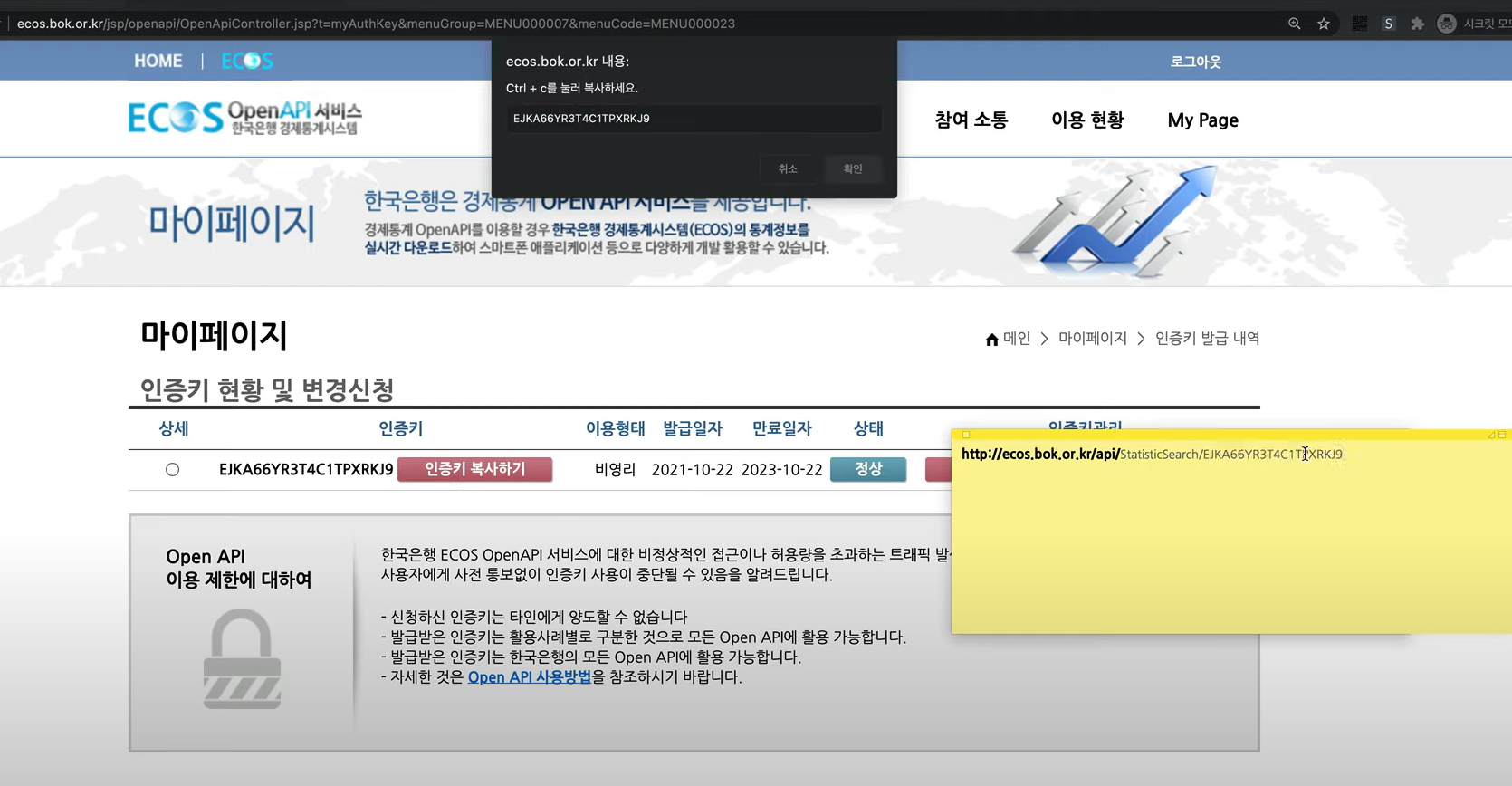Bookmark this page with the star icon

1324,24
